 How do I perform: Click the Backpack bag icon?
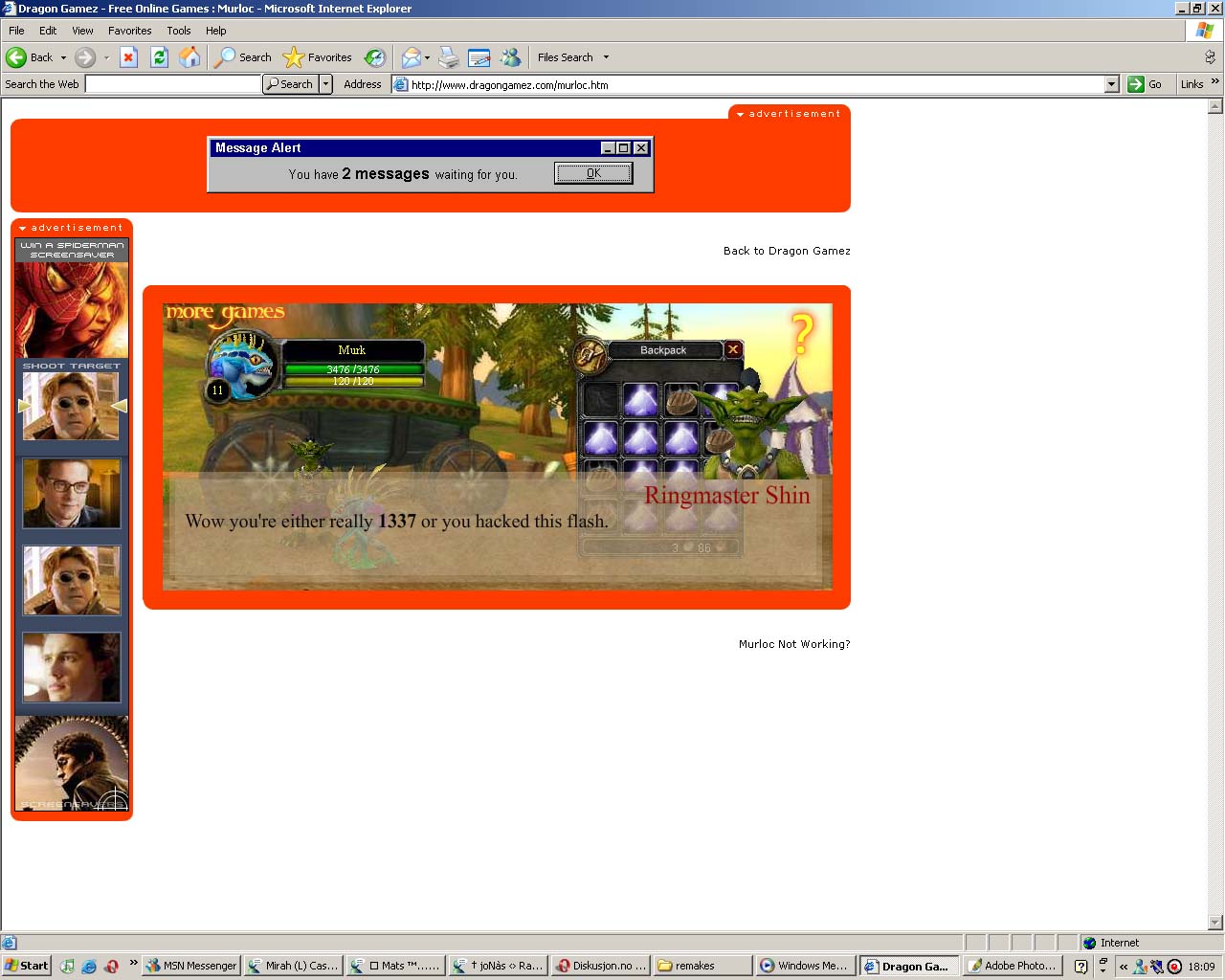590,355
